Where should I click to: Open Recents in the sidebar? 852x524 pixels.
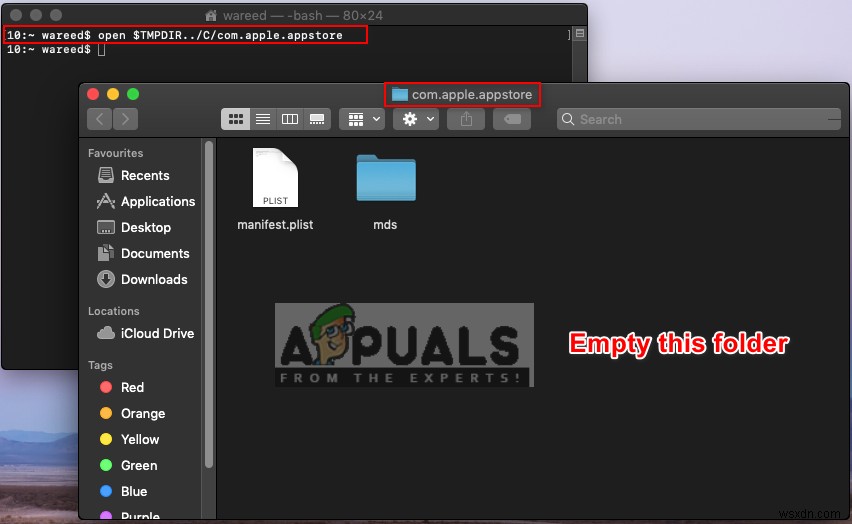pyautogui.click(x=145, y=176)
